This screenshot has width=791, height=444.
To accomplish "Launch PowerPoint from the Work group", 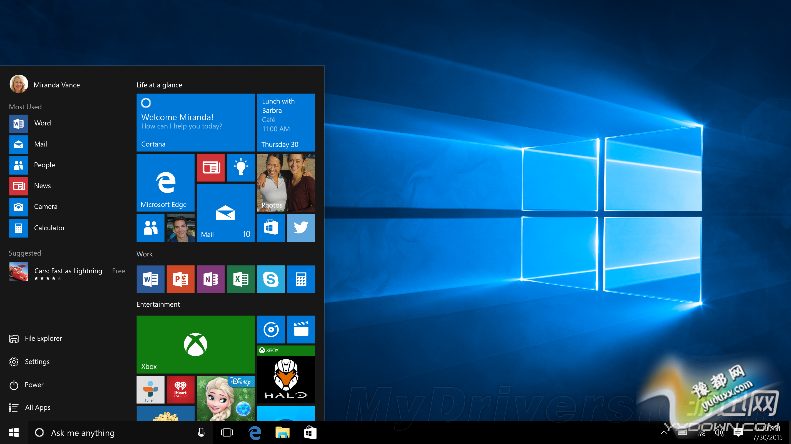I will pyautogui.click(x=181, y=279).
